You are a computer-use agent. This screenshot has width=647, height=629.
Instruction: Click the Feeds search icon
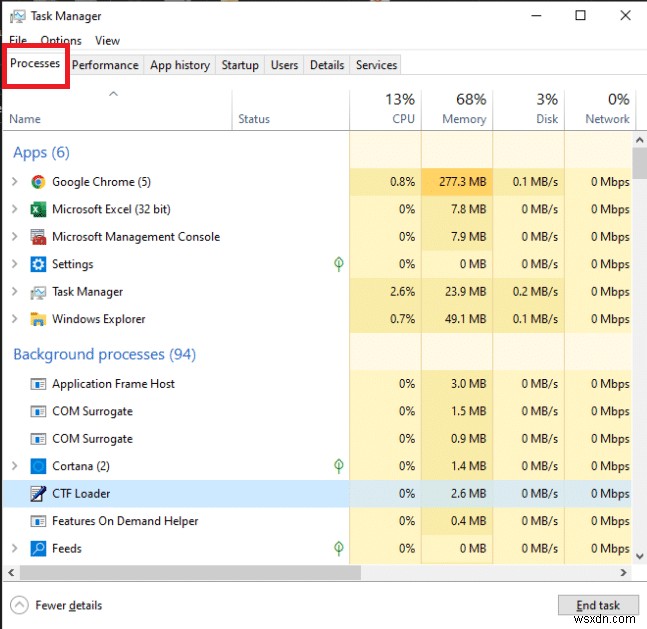coord(38,549)
